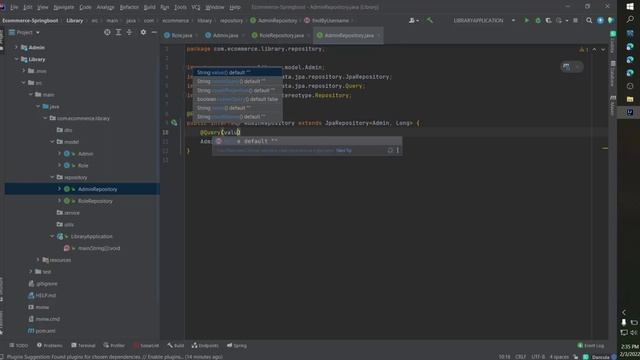
Task: Open the user account dropdown in toolbar
Action: click(x=413, y=20)
